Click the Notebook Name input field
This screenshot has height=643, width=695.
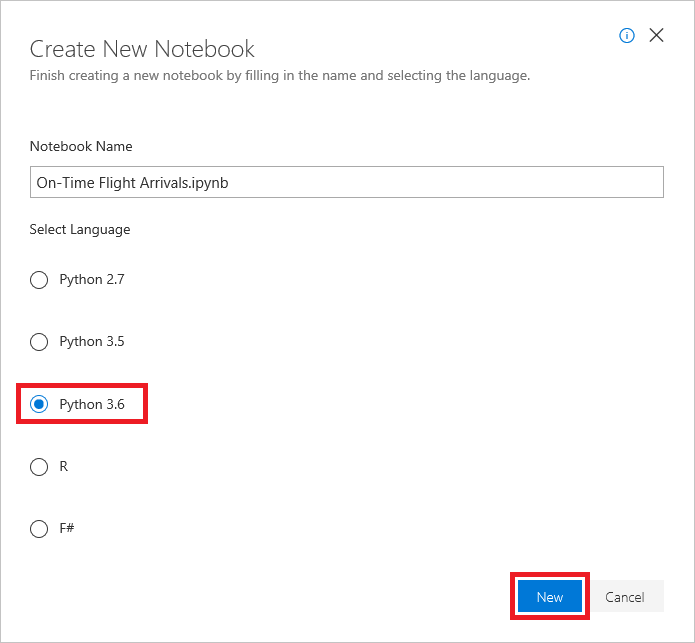pyautogui.click(x=346, y=183)
